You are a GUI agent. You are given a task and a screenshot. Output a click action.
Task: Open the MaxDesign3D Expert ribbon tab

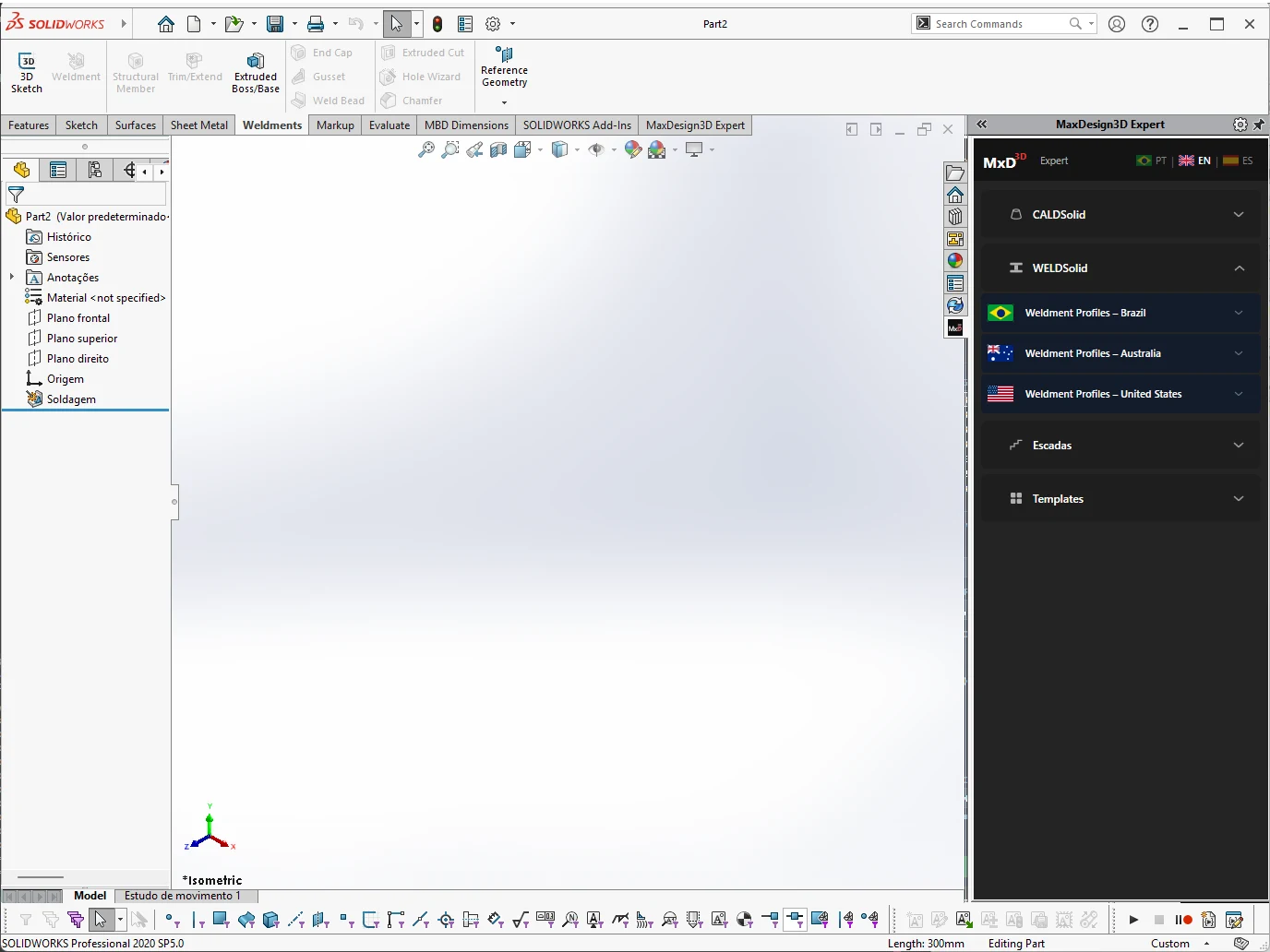click(695, 125)
